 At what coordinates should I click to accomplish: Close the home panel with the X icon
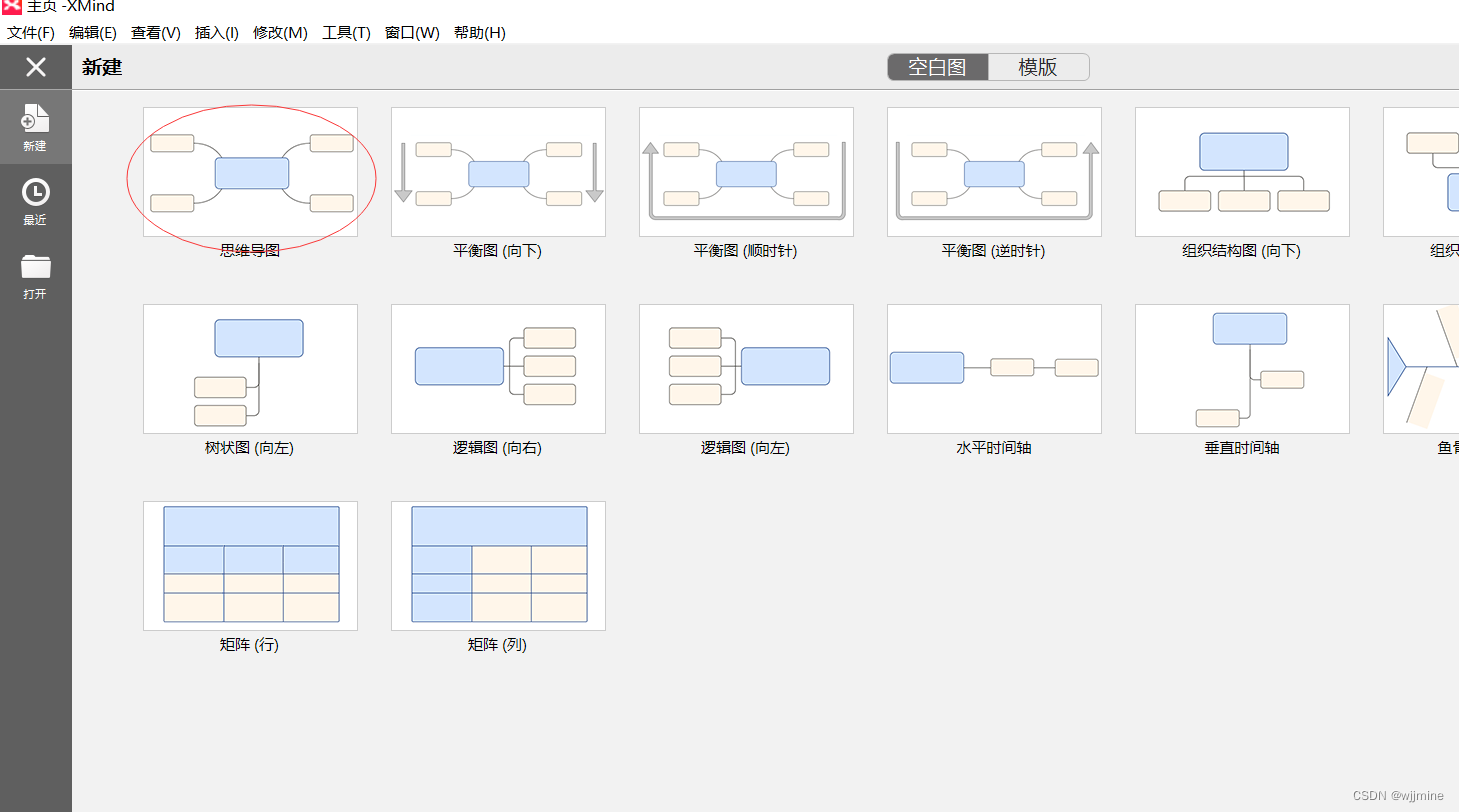(x=36, y=67)
